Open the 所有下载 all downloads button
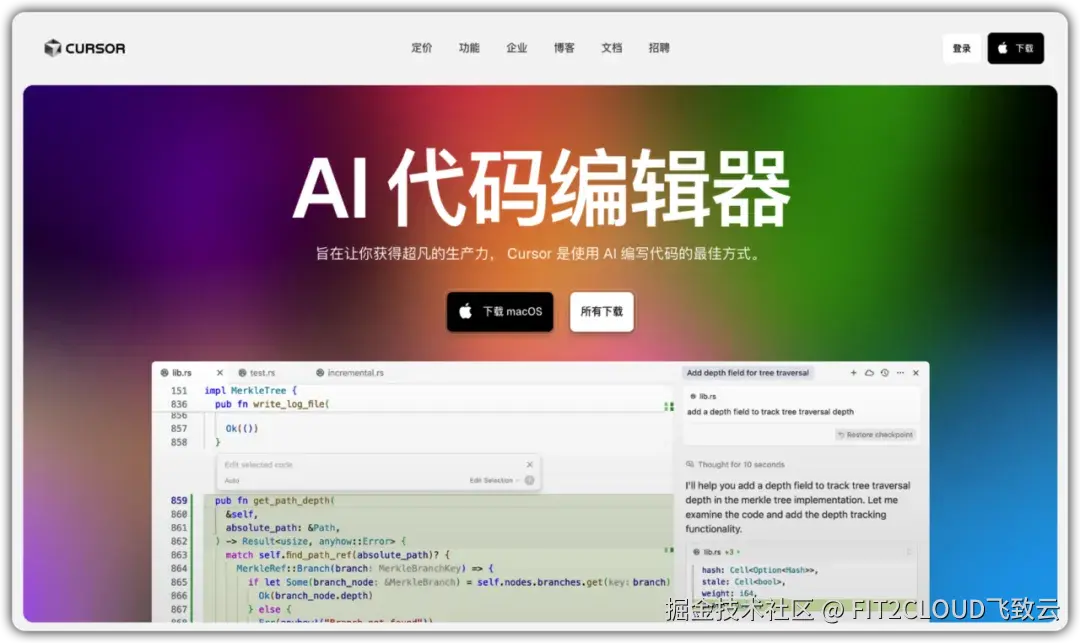This screenshot has width=1080, height=643. pyautogui.click(x=601, y=312)
